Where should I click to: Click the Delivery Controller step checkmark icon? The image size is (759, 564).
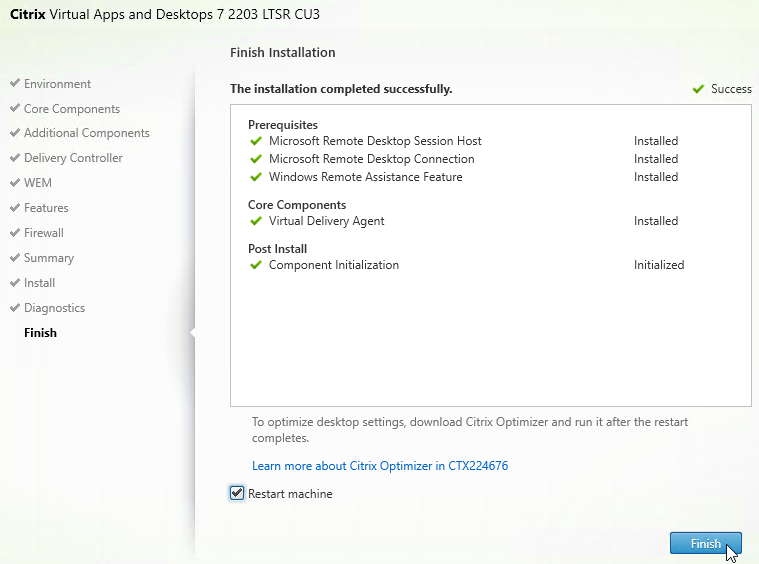click(15, 157)
